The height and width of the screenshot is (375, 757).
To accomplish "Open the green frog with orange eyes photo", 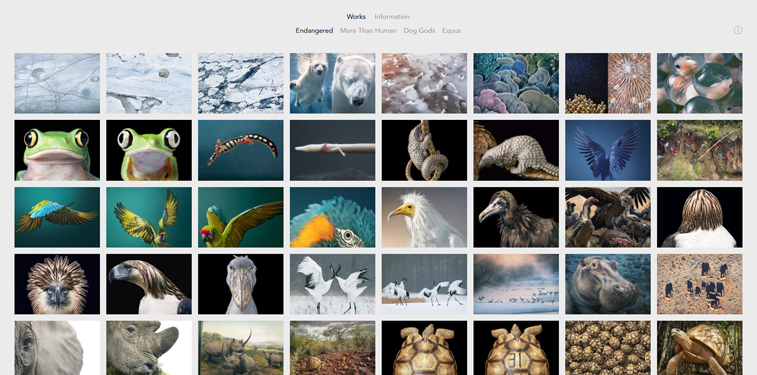I will [x=57, y=150].
